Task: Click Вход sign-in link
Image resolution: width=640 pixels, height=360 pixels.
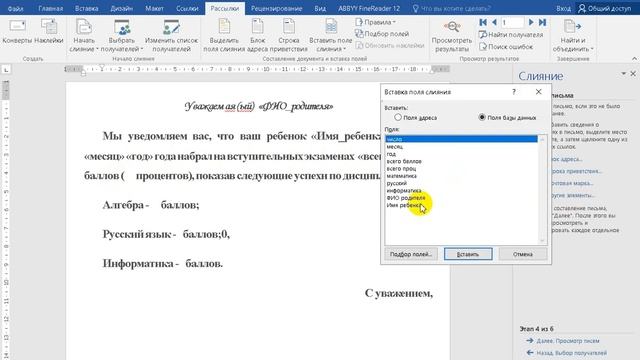Action: click(x=563, y=8)
